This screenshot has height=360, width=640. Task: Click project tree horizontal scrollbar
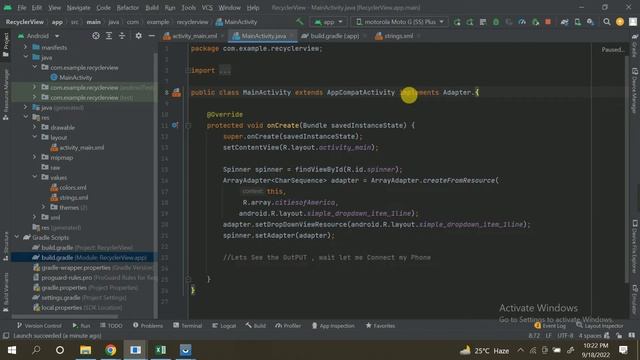coord(65,316)
